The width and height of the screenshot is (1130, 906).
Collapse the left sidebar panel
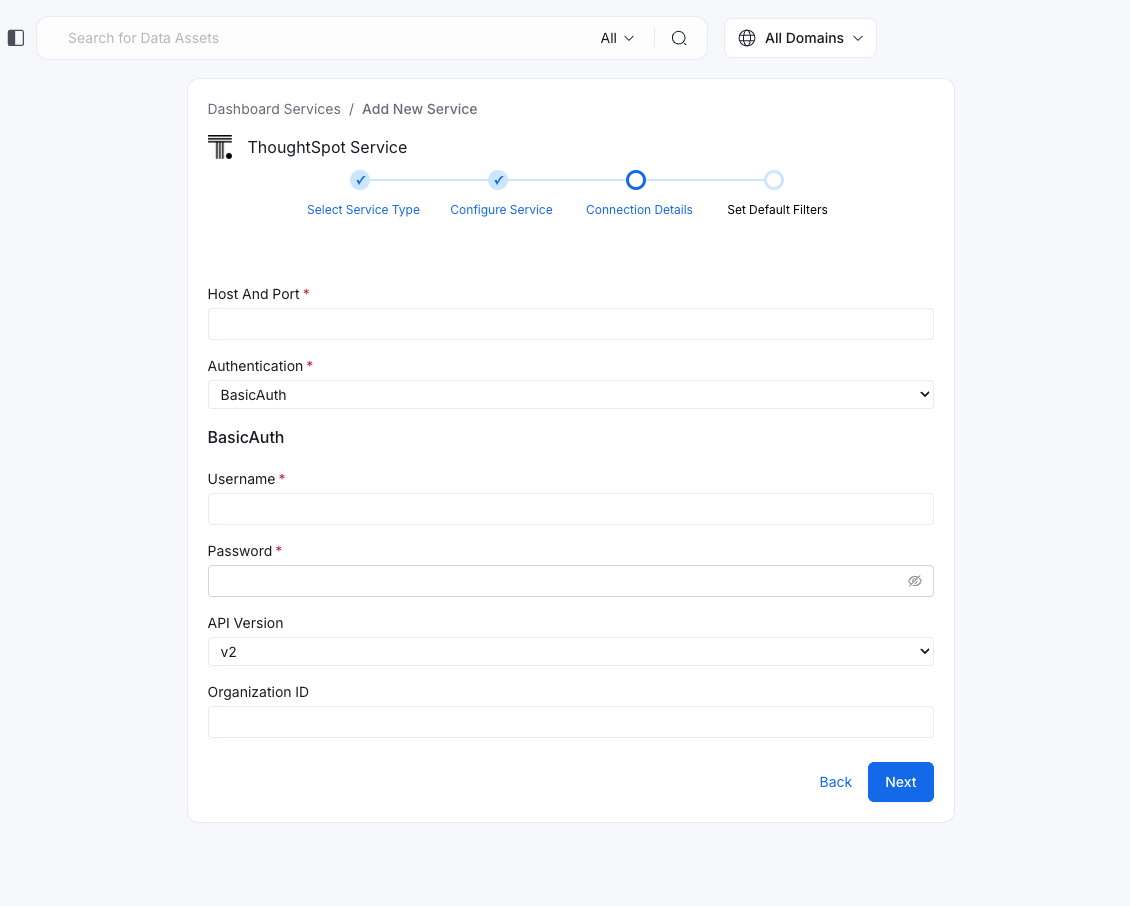pos(15,37)
